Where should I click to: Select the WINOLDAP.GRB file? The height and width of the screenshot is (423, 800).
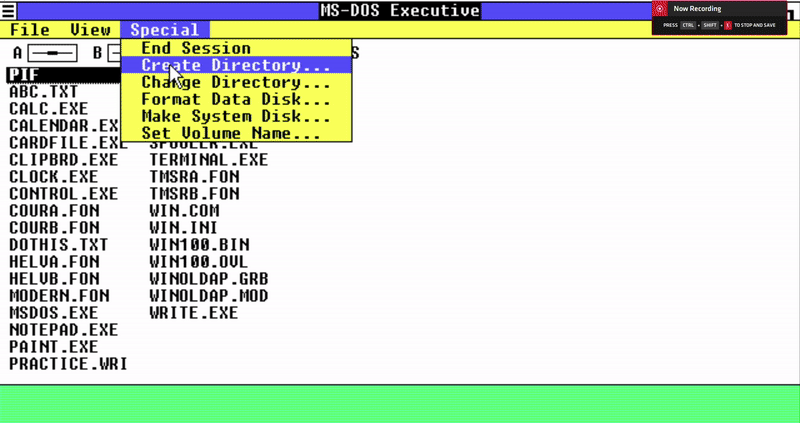pyautogui.click(x=209, y=279)
